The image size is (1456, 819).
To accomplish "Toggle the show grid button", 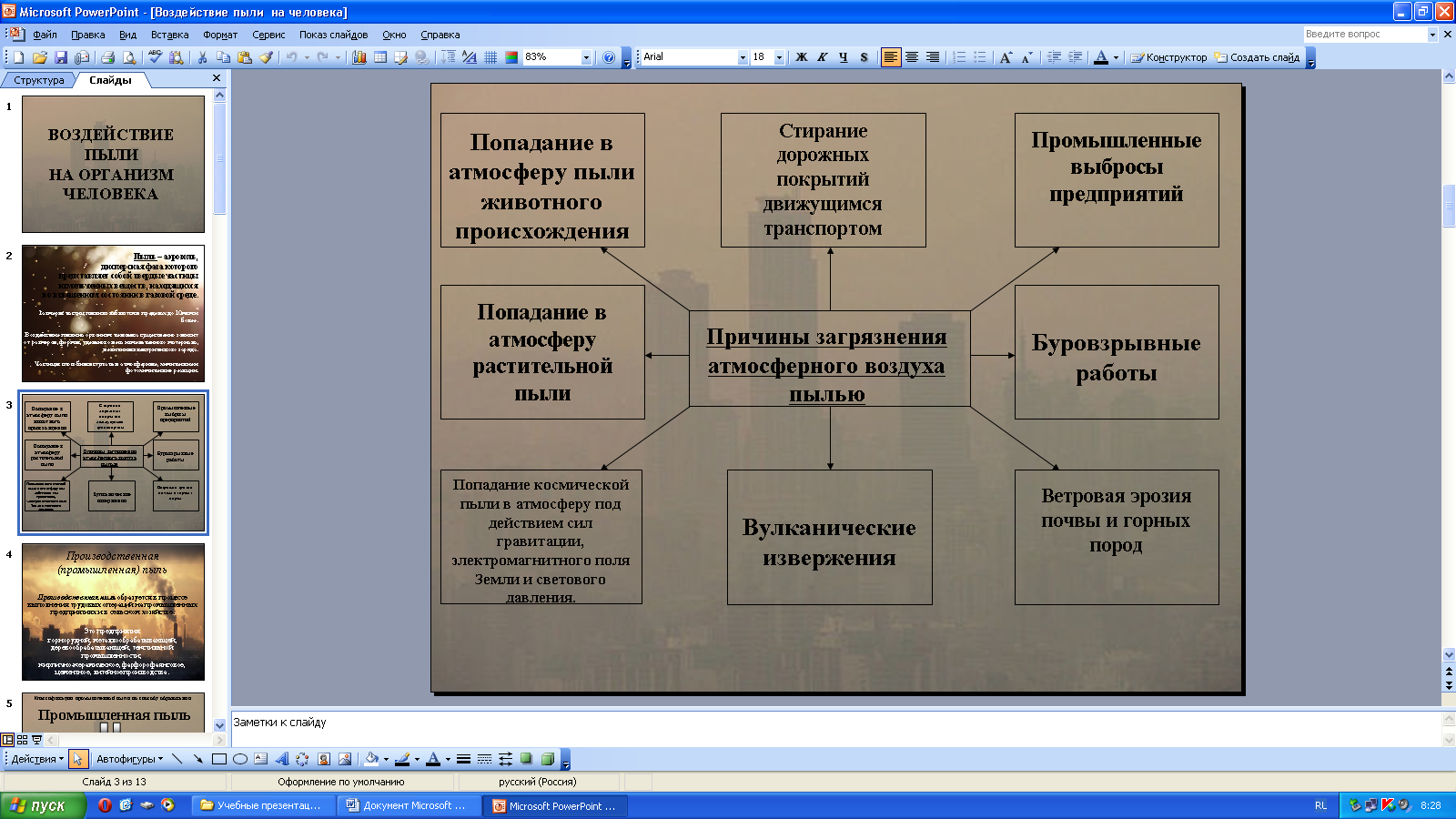I will click(490, 57).
